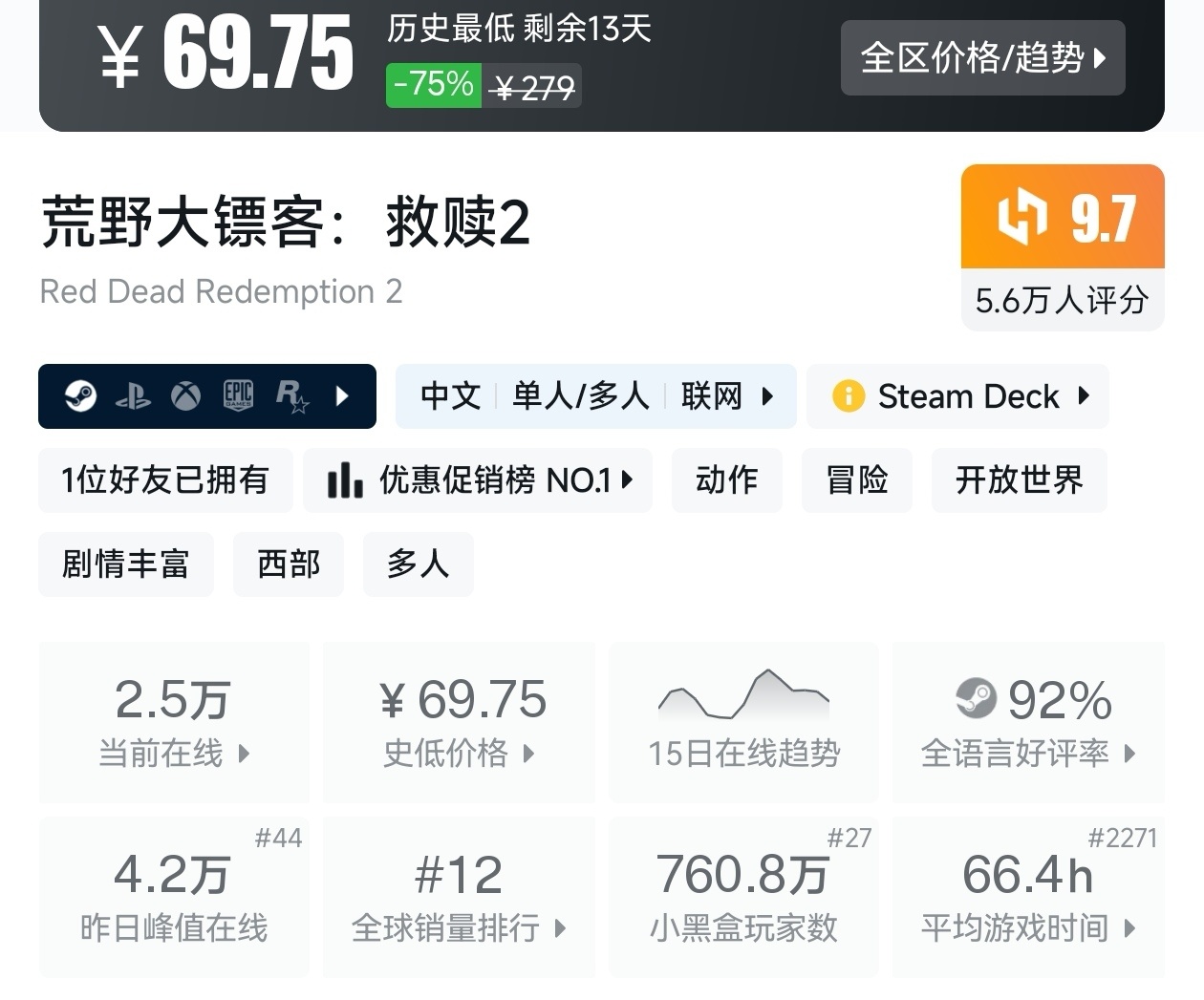Select the 开放世界 genre tag
Image resolution: width=1204 pixels, height=1000 pixels.
pos(1019,480)
